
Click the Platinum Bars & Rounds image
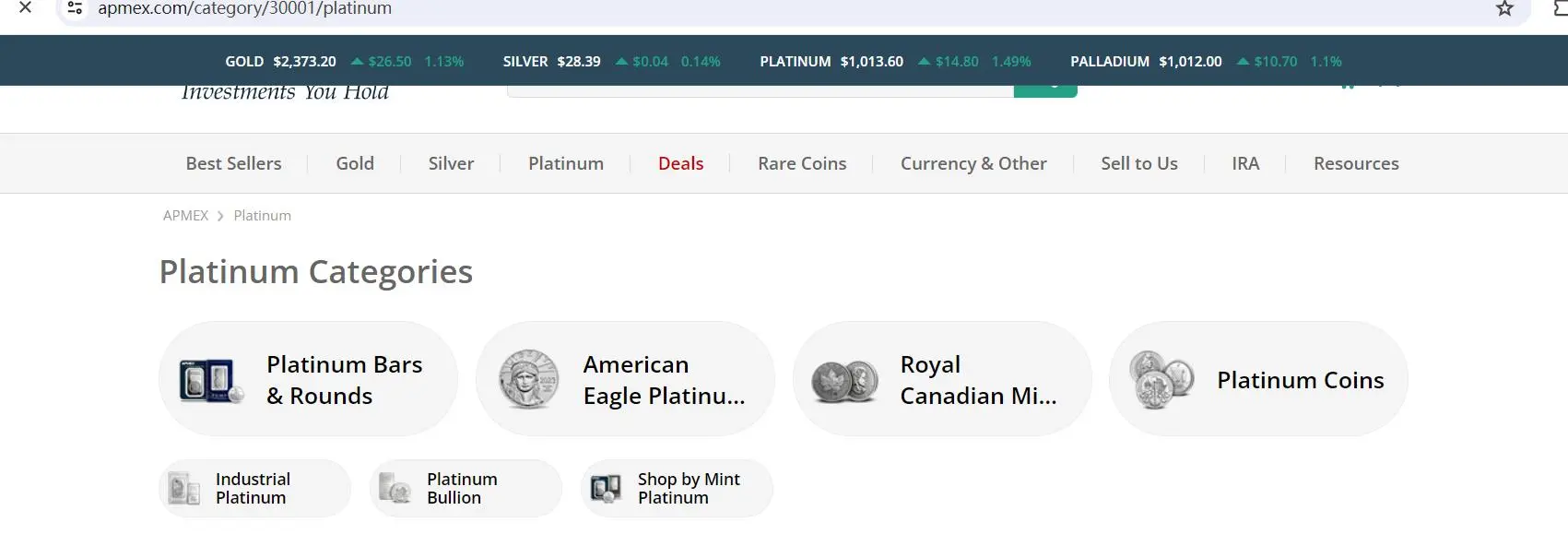211,380
